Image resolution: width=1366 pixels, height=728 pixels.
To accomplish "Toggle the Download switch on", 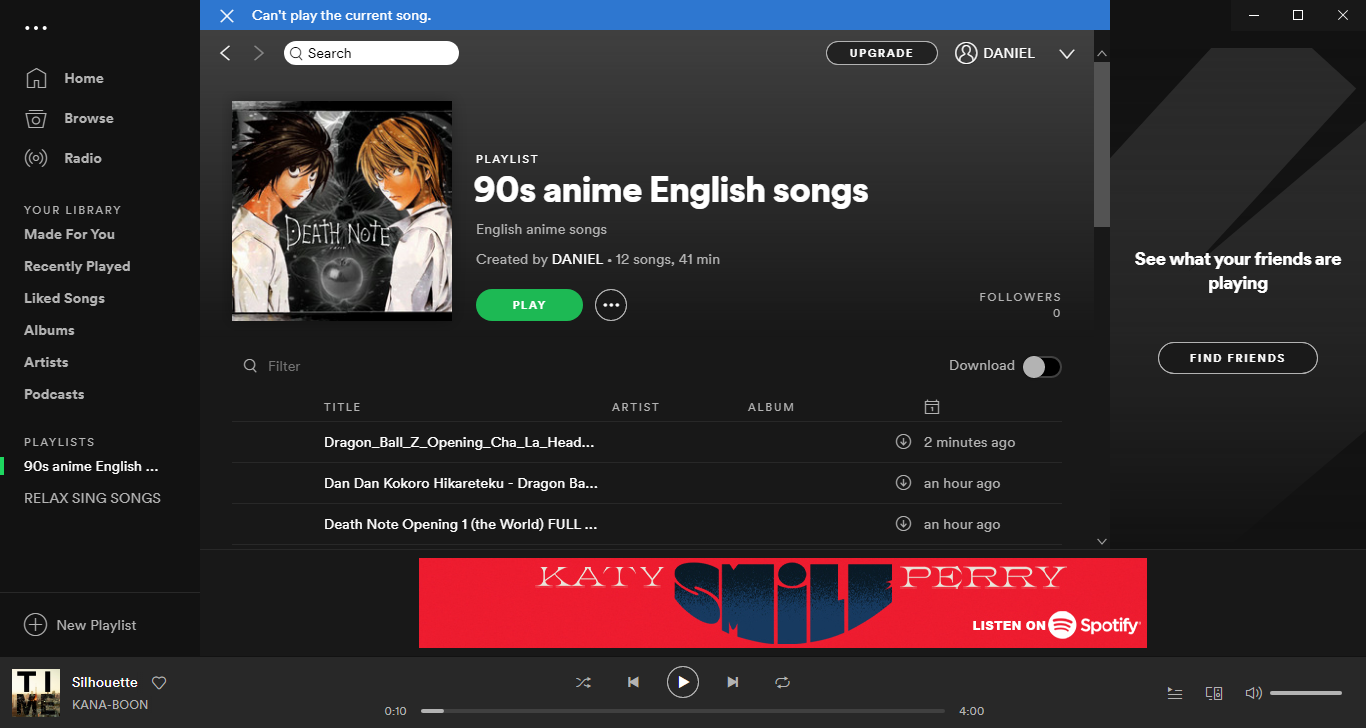I will [1041, 366].
